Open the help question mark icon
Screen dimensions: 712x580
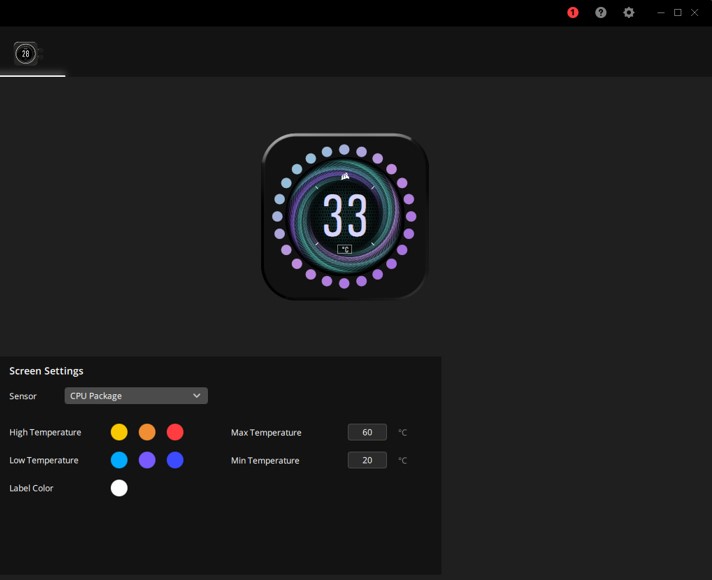(x=600, y=13)
